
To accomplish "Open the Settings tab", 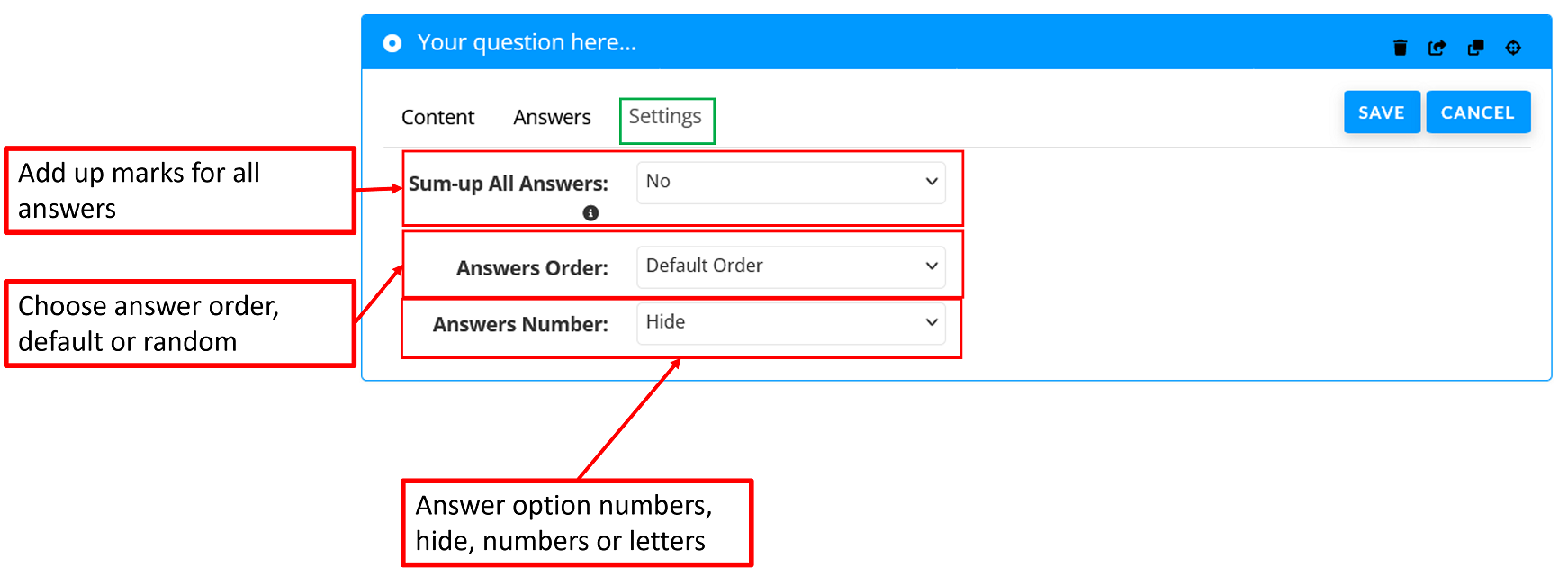I will click(666, 117).
